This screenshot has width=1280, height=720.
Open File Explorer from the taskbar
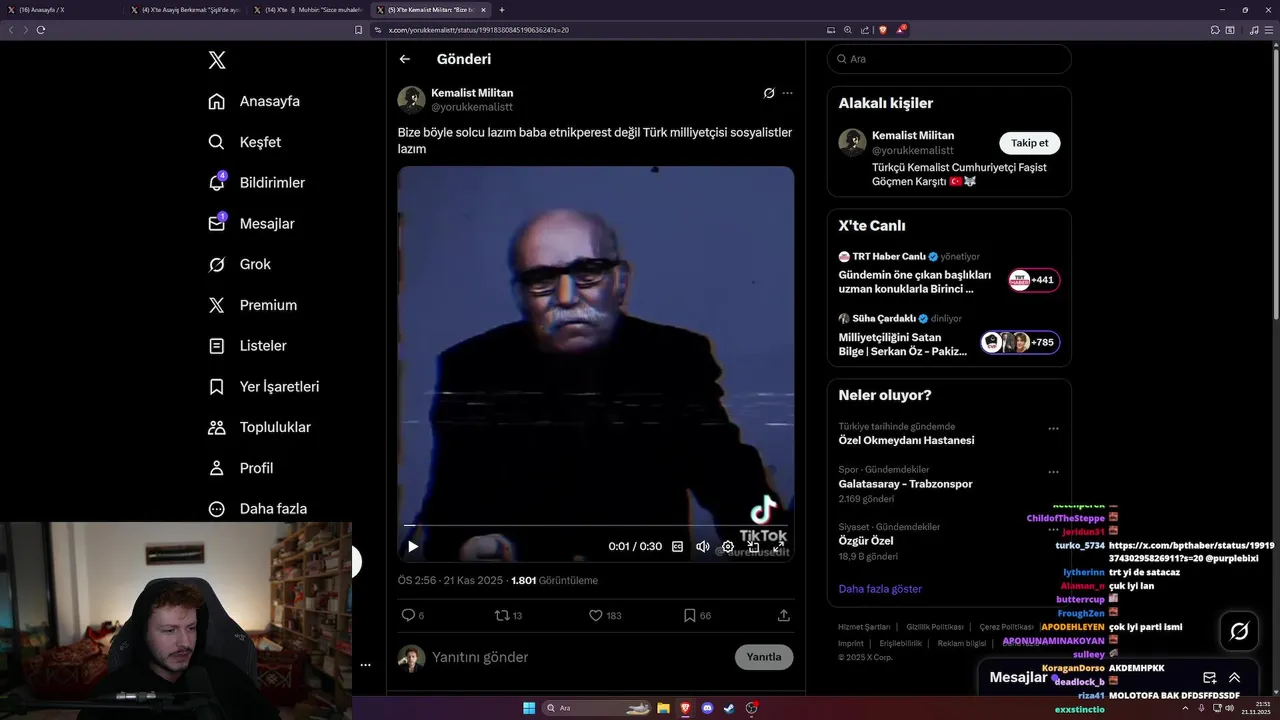663,708
